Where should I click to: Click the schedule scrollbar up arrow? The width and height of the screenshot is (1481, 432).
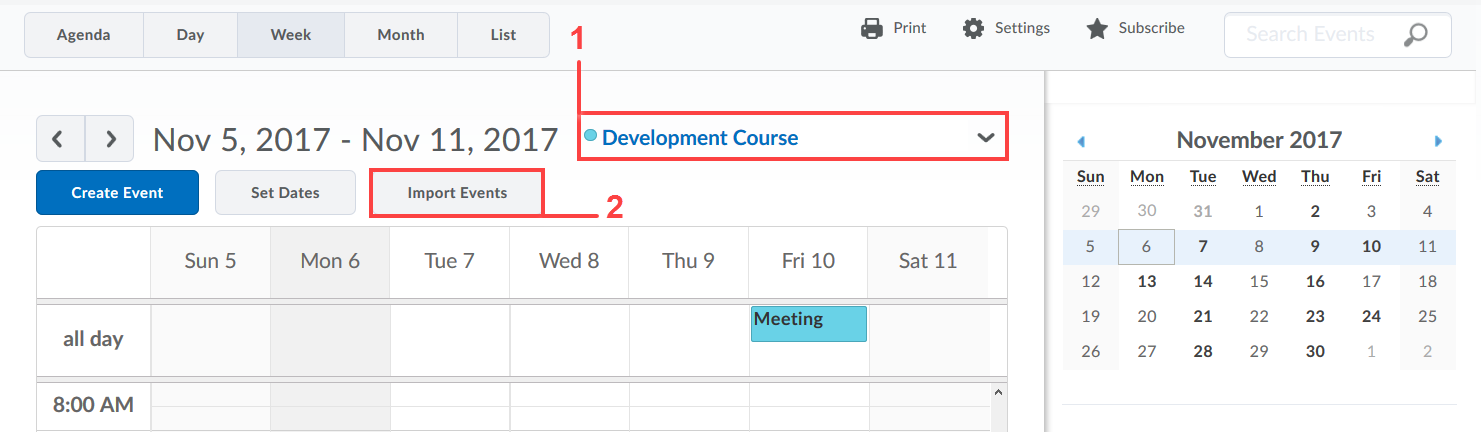997,393
